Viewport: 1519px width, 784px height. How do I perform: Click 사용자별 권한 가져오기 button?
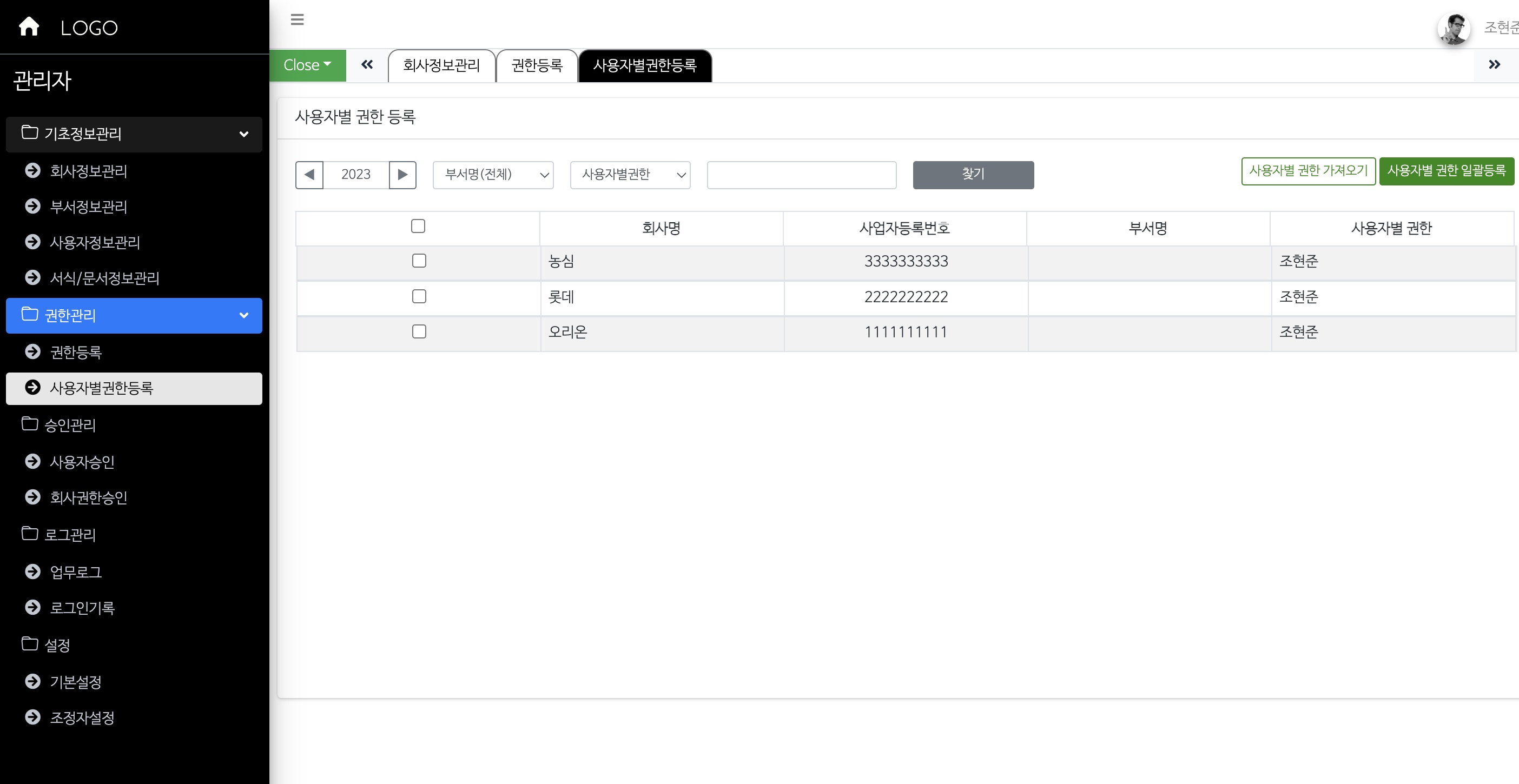click(x=1308, y=171)
